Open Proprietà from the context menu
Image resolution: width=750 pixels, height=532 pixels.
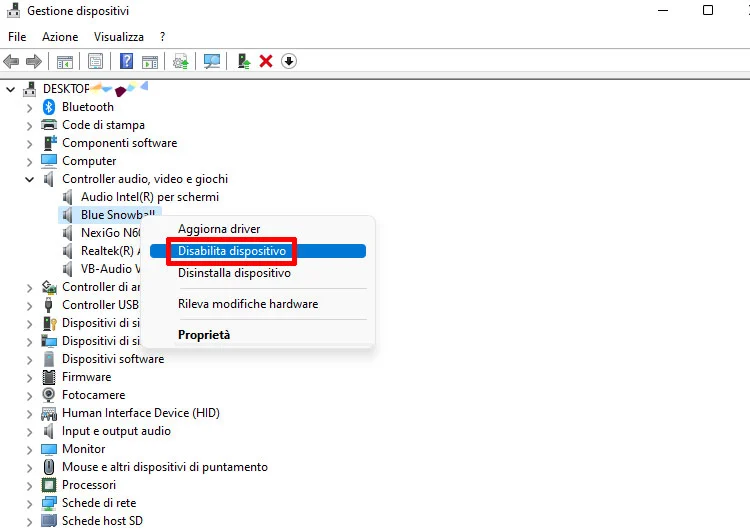[x=204, y=335]
